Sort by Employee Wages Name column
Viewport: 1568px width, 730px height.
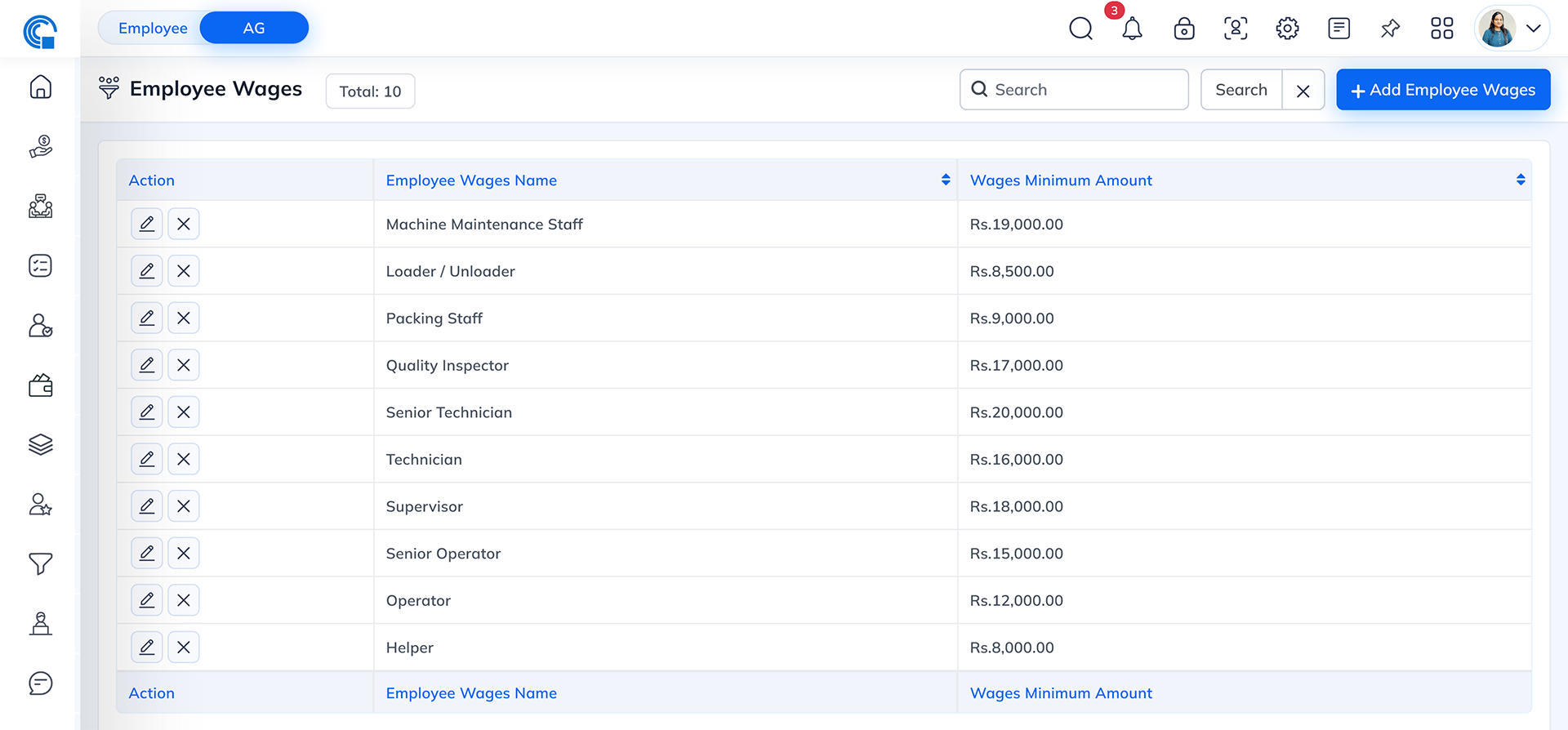coord(945,180)
